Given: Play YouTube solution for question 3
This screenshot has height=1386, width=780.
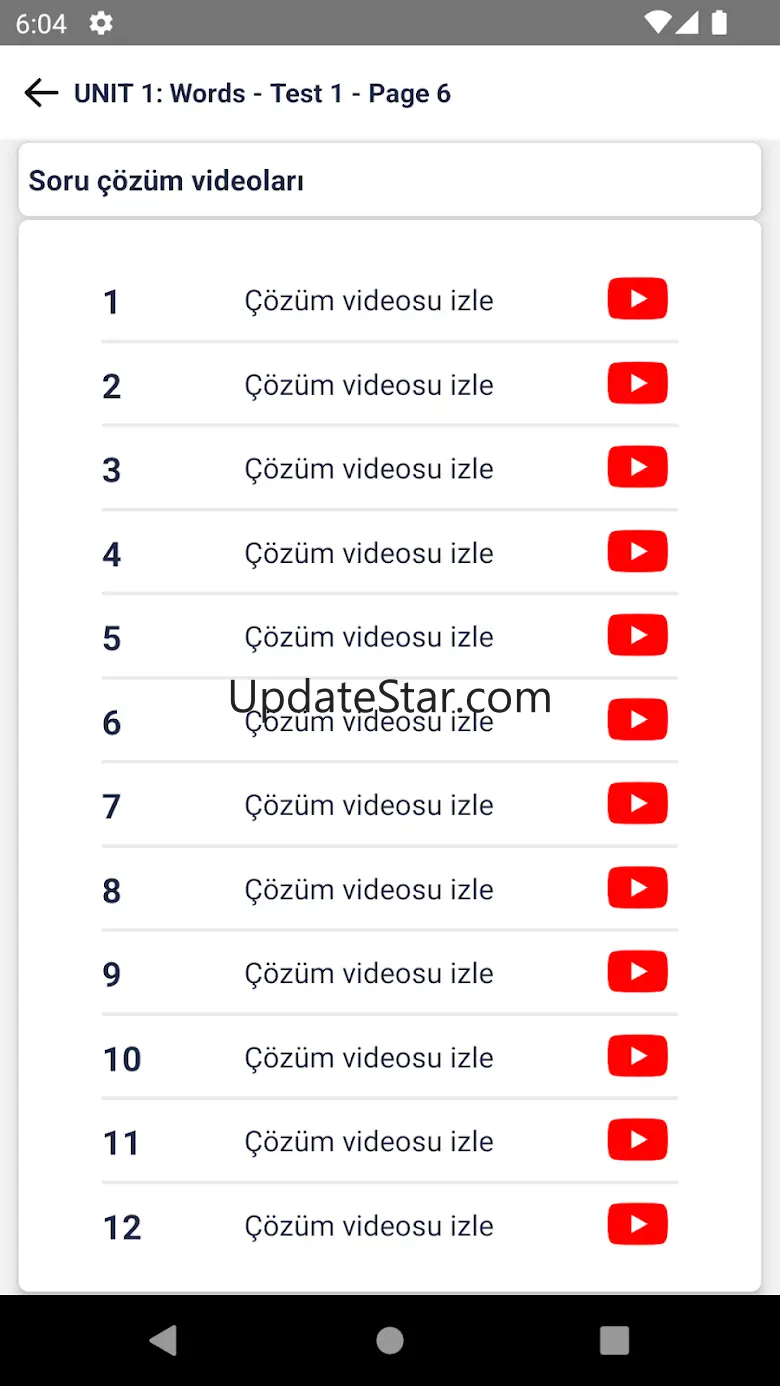Looking at the screenshot, I should pos(637,467).
